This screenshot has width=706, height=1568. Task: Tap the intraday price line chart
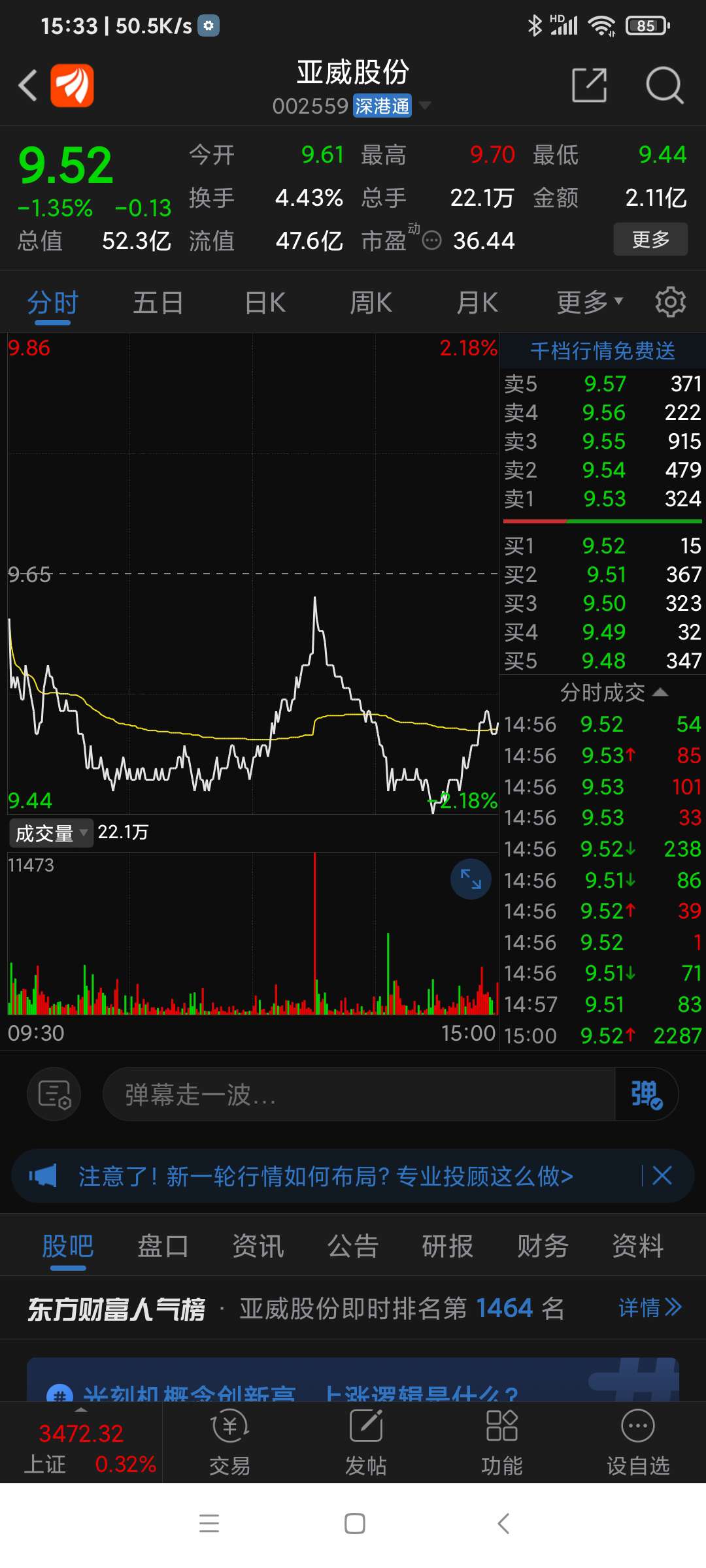253,574
